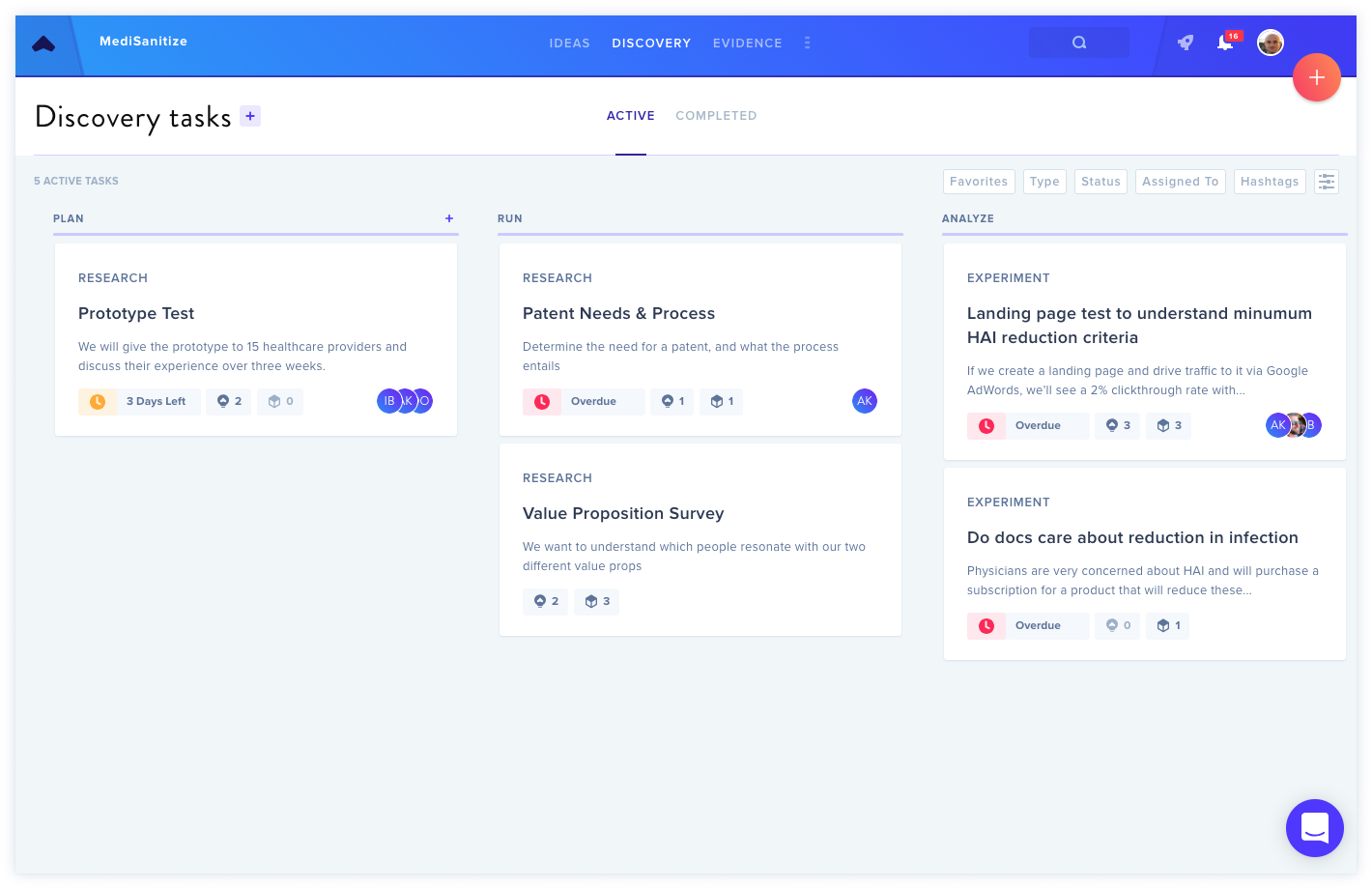Go to the Evidence tab
The height and width of the screenshot is (889, 1372).
click(x=748, y=43)
